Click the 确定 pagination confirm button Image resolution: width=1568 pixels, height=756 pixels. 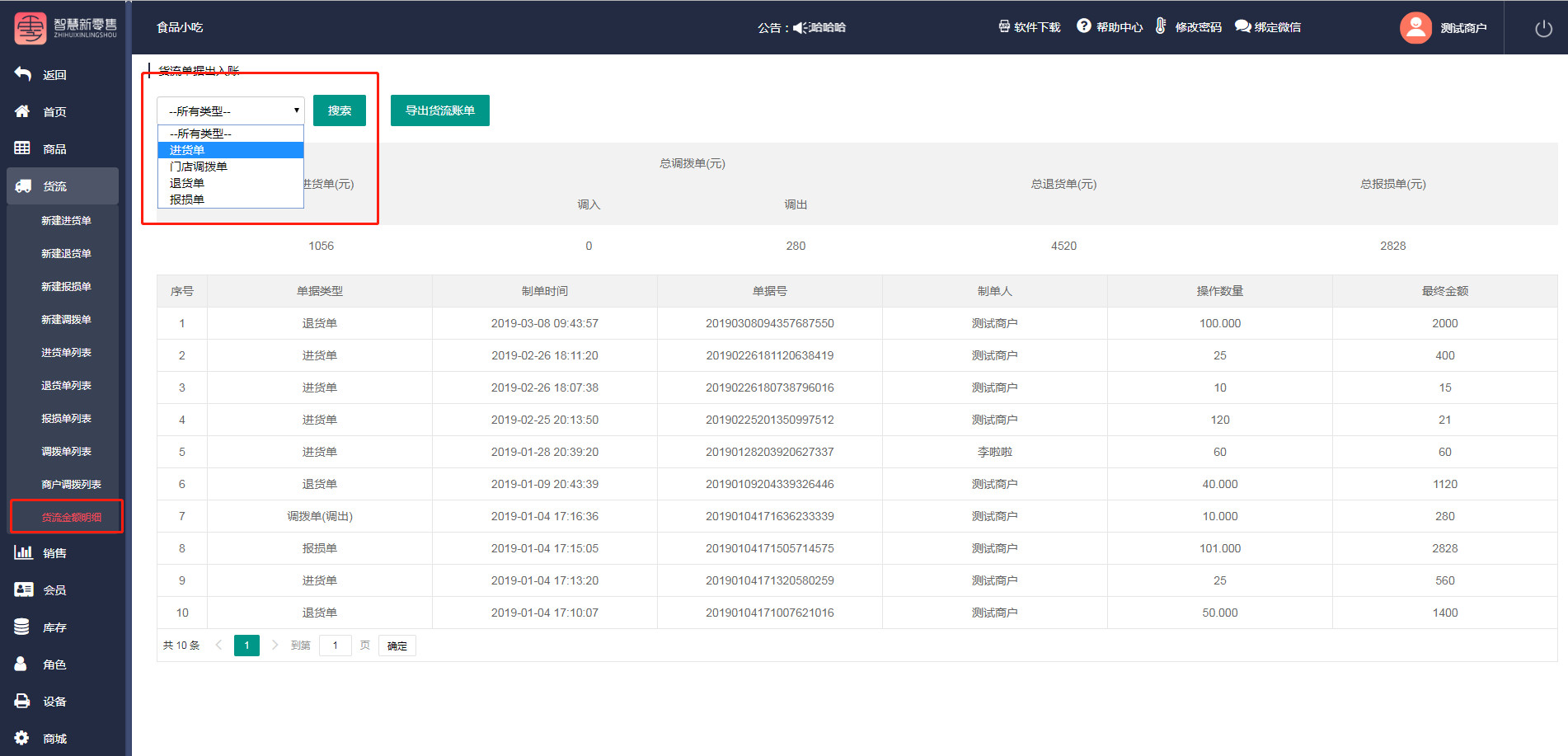[x=397, y=646]
